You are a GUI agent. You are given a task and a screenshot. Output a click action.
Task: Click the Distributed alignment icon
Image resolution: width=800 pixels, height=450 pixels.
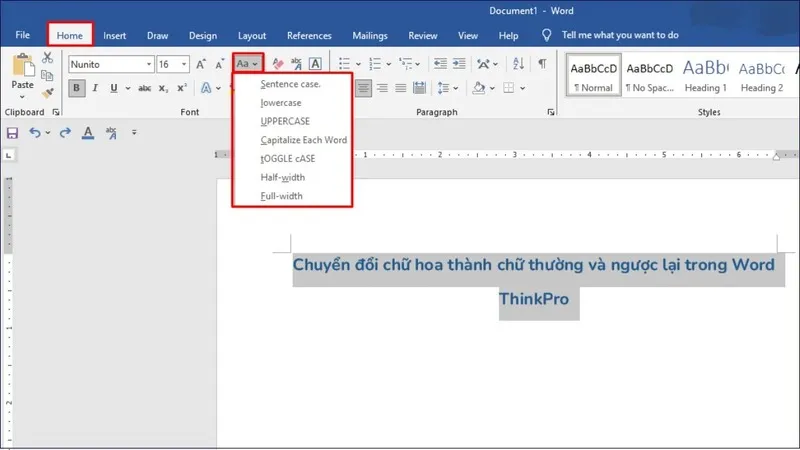(x=419, y=88)
